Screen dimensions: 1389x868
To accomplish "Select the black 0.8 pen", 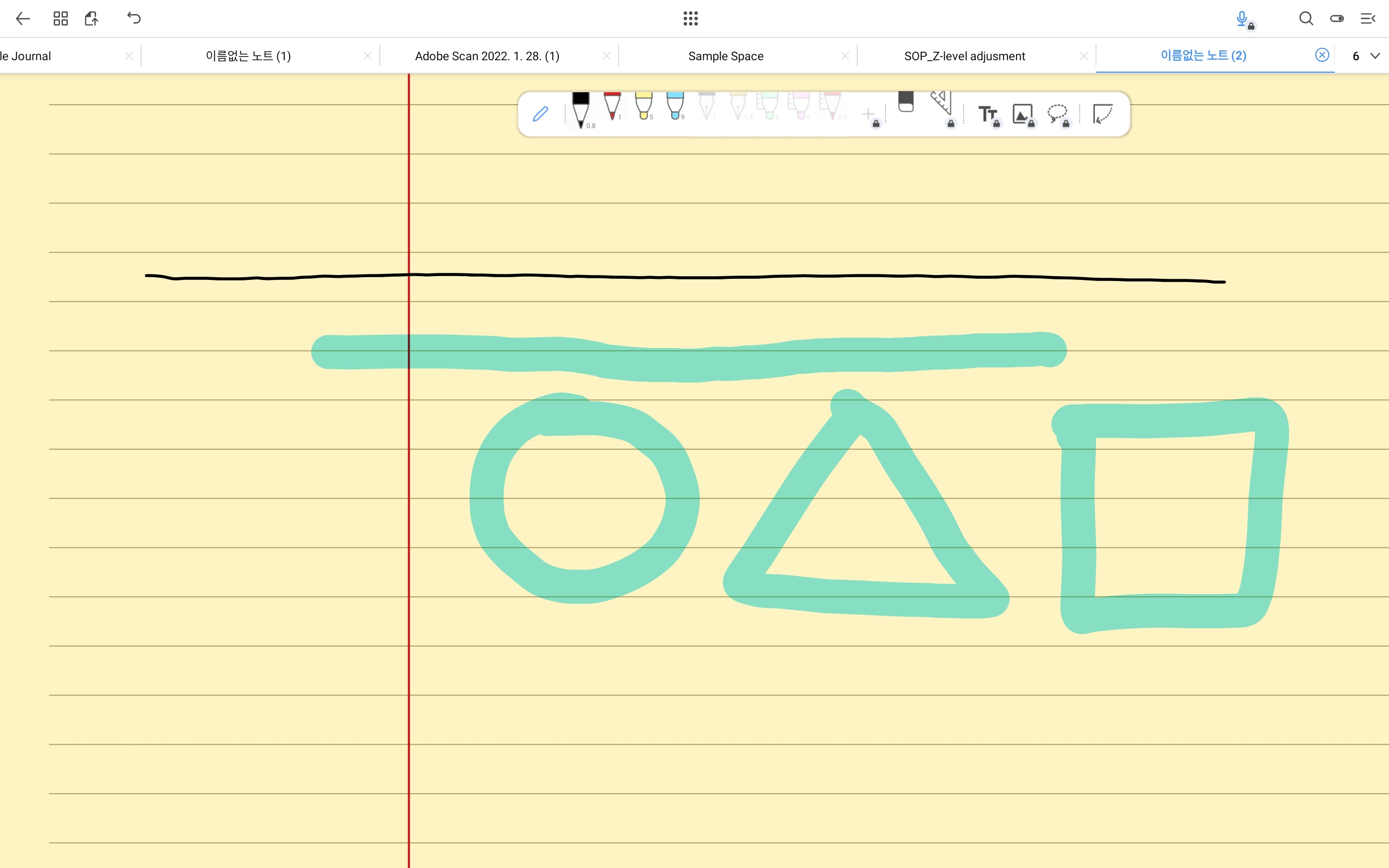I will tap(581, 109).
